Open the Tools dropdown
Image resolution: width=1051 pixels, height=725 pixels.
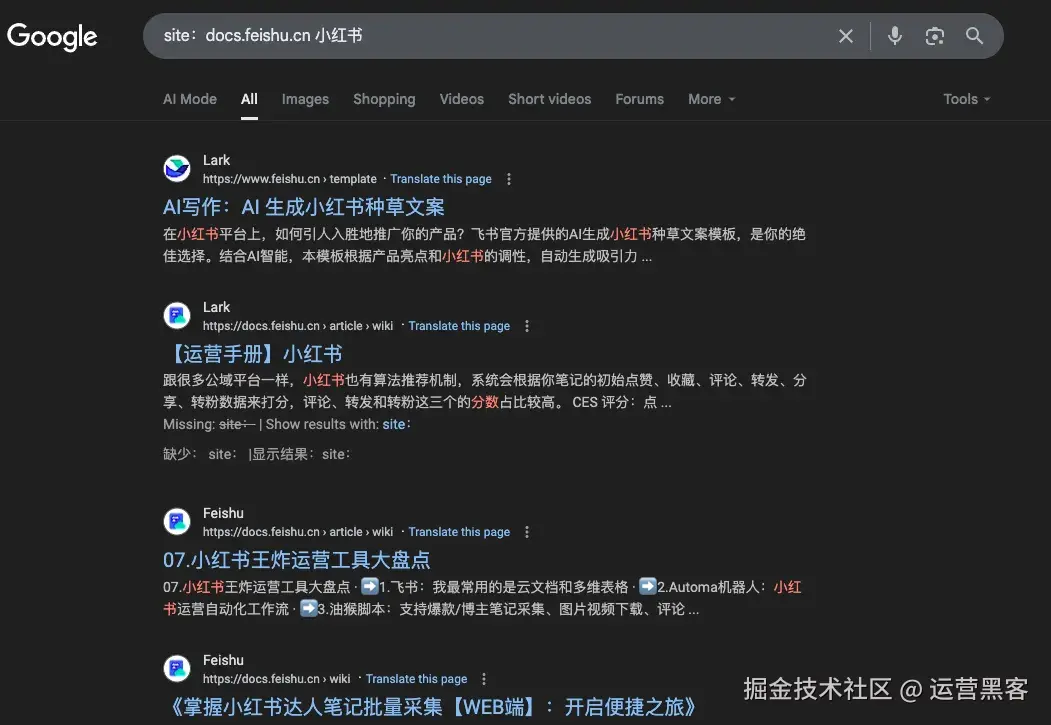tap(964, 98)
